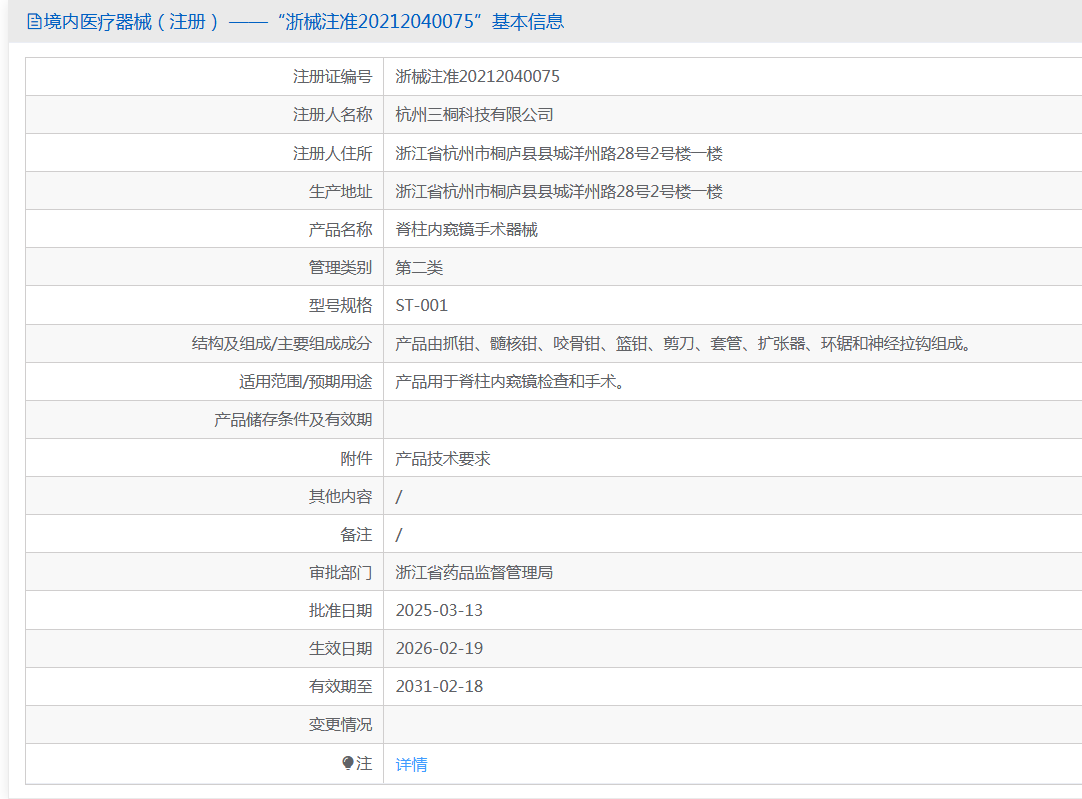The height and width of the screenshot is (799, 1082).
Task: Click the 型号规格 label
Action: pos(340,305)
